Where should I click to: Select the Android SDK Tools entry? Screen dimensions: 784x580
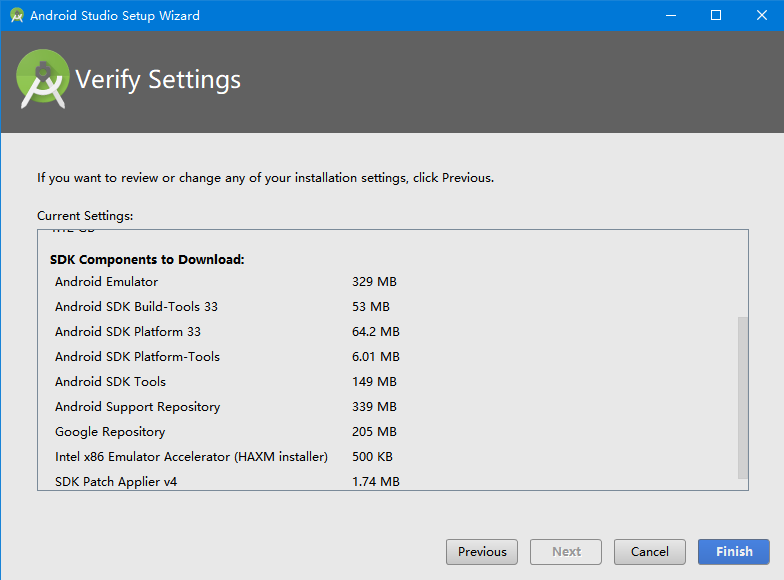[111, 382]
